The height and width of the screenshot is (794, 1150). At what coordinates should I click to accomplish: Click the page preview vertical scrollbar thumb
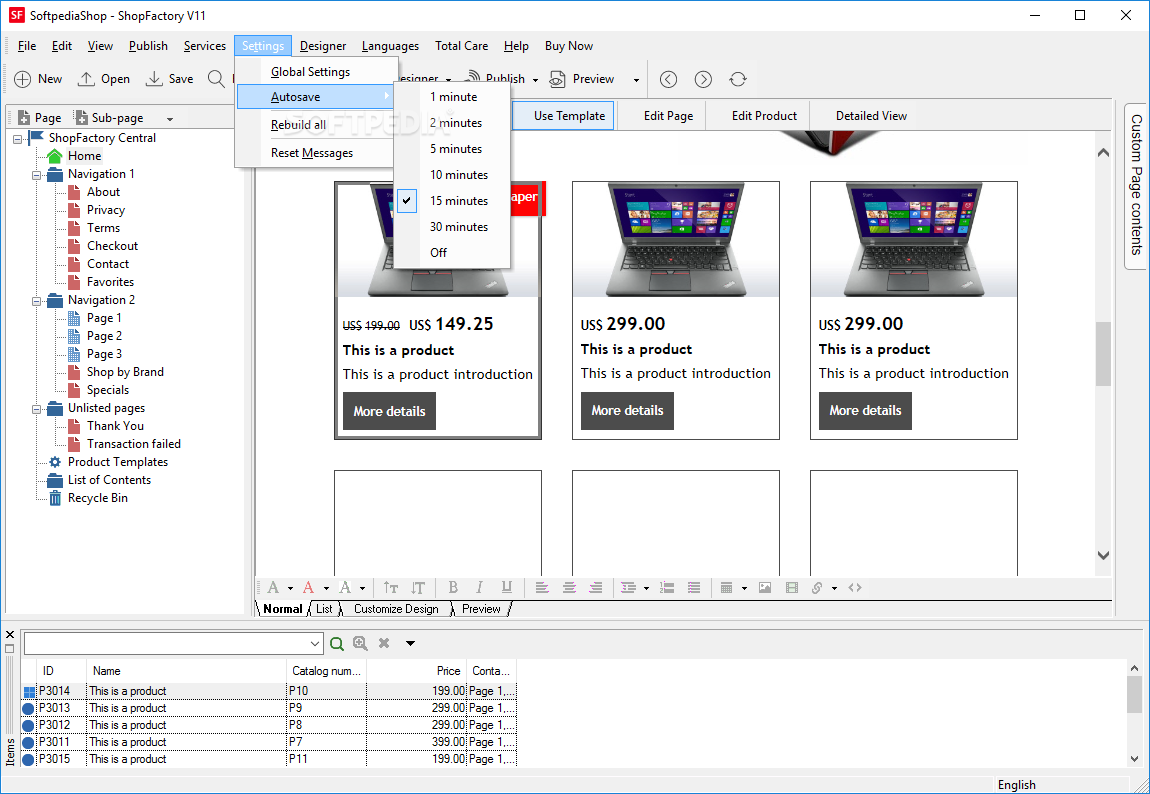pyautogui.click(x=1103, y=354)
